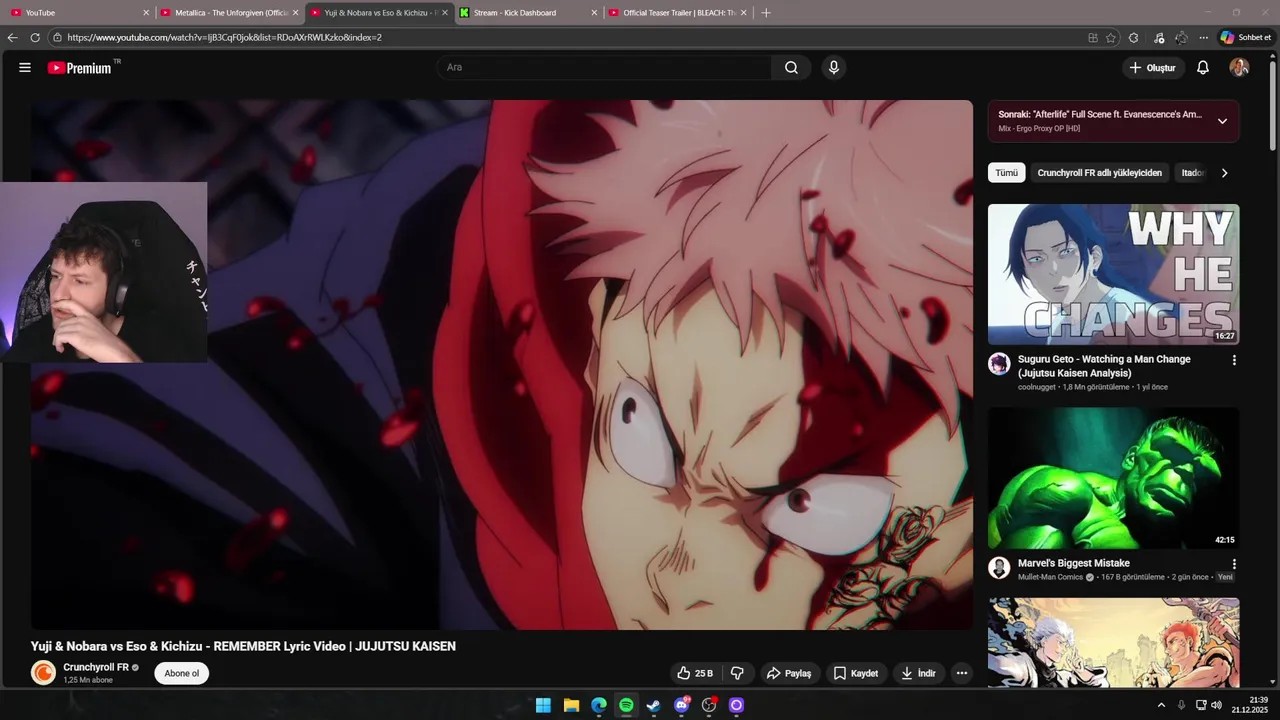This screenshot has height=720, width=1280.
Task: Reload the current page
Action: coord(35,38)
